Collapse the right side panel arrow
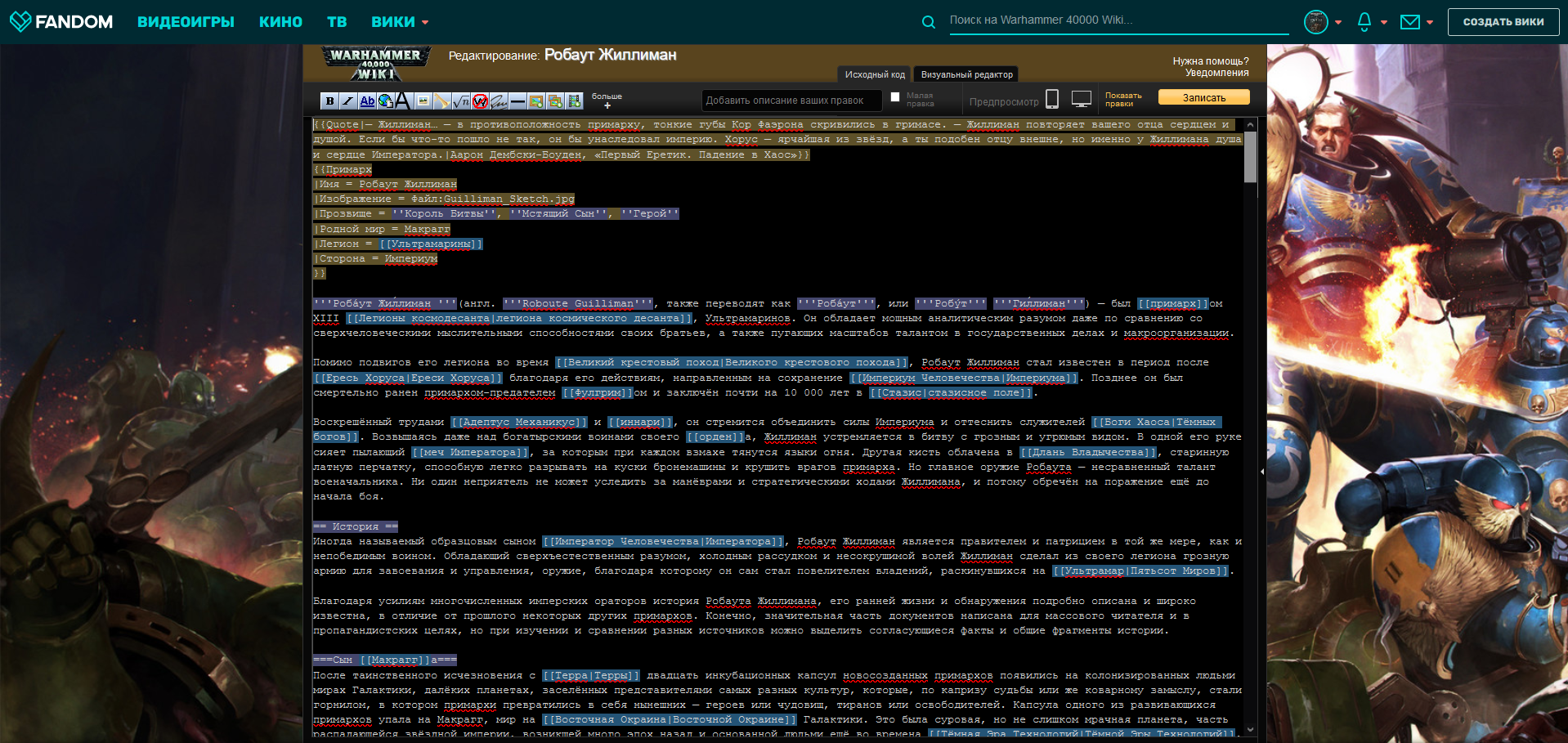 pos(1262,472)
